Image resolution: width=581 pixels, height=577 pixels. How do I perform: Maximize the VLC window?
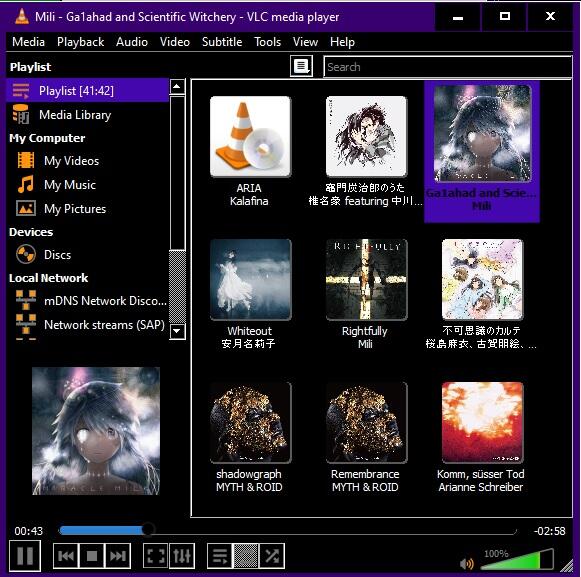[504, 16]
